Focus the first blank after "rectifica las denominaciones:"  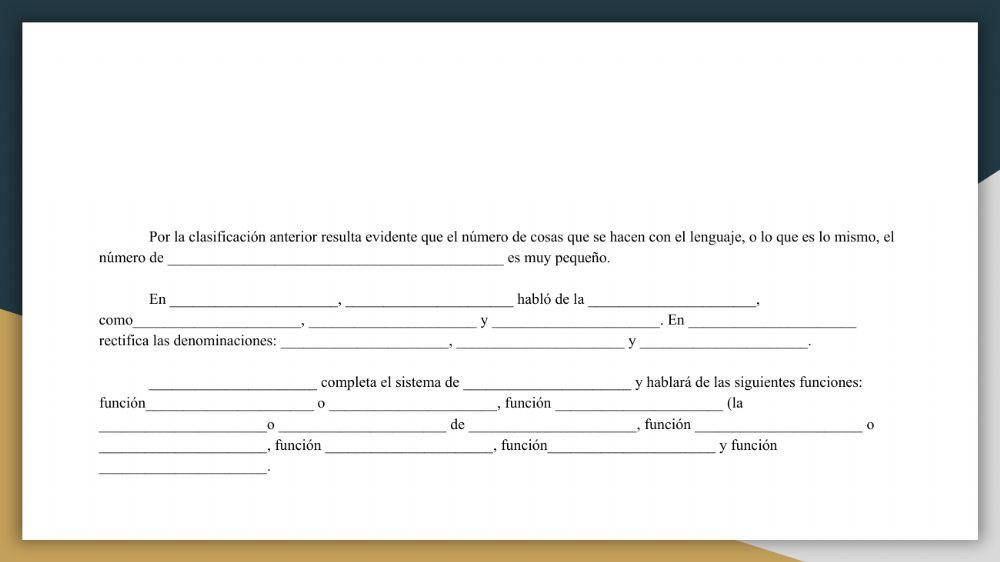(365, 342)
